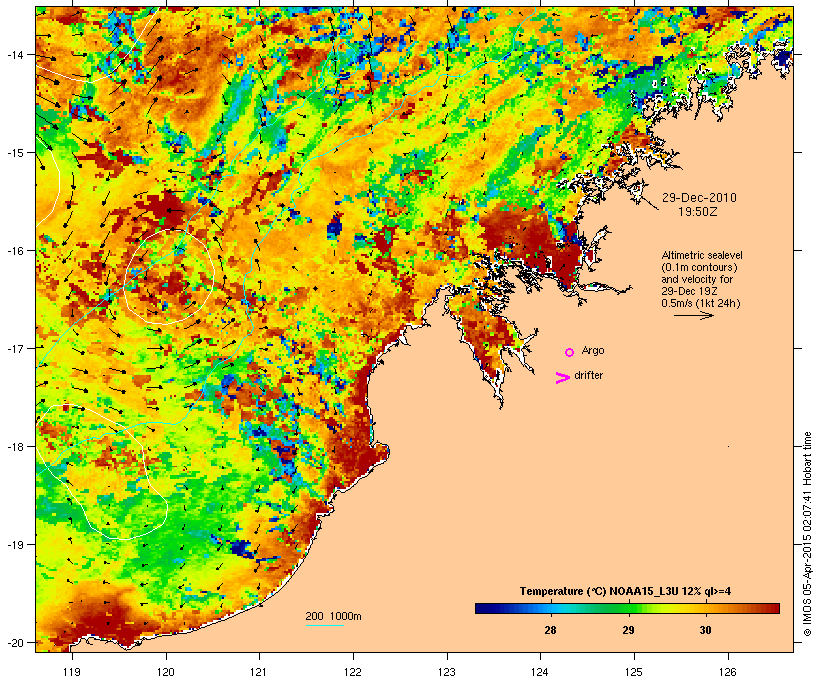820x680 pixels.
Task: Click the magenta Argo circle legend symbol
Action: [x=570, y=352]
